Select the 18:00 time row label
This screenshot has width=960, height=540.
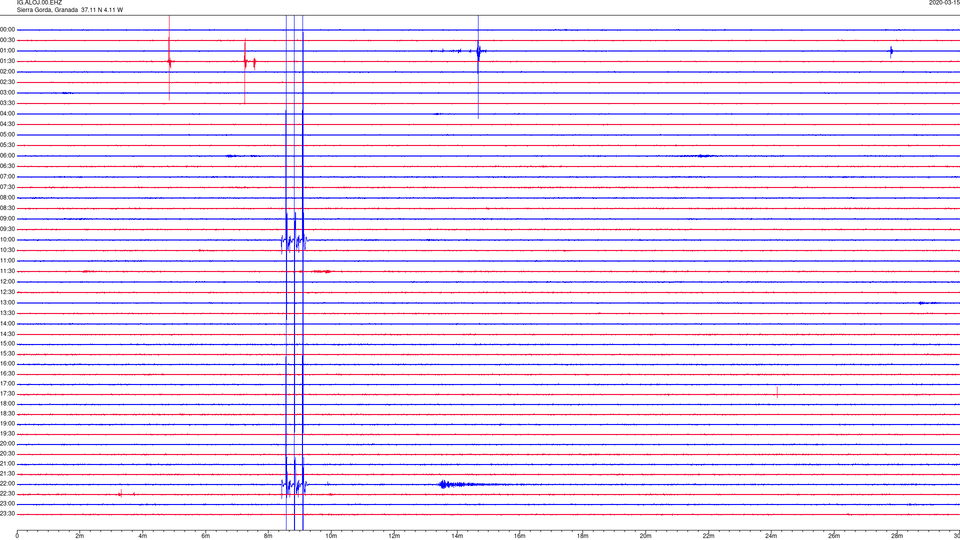coord(8,404)
